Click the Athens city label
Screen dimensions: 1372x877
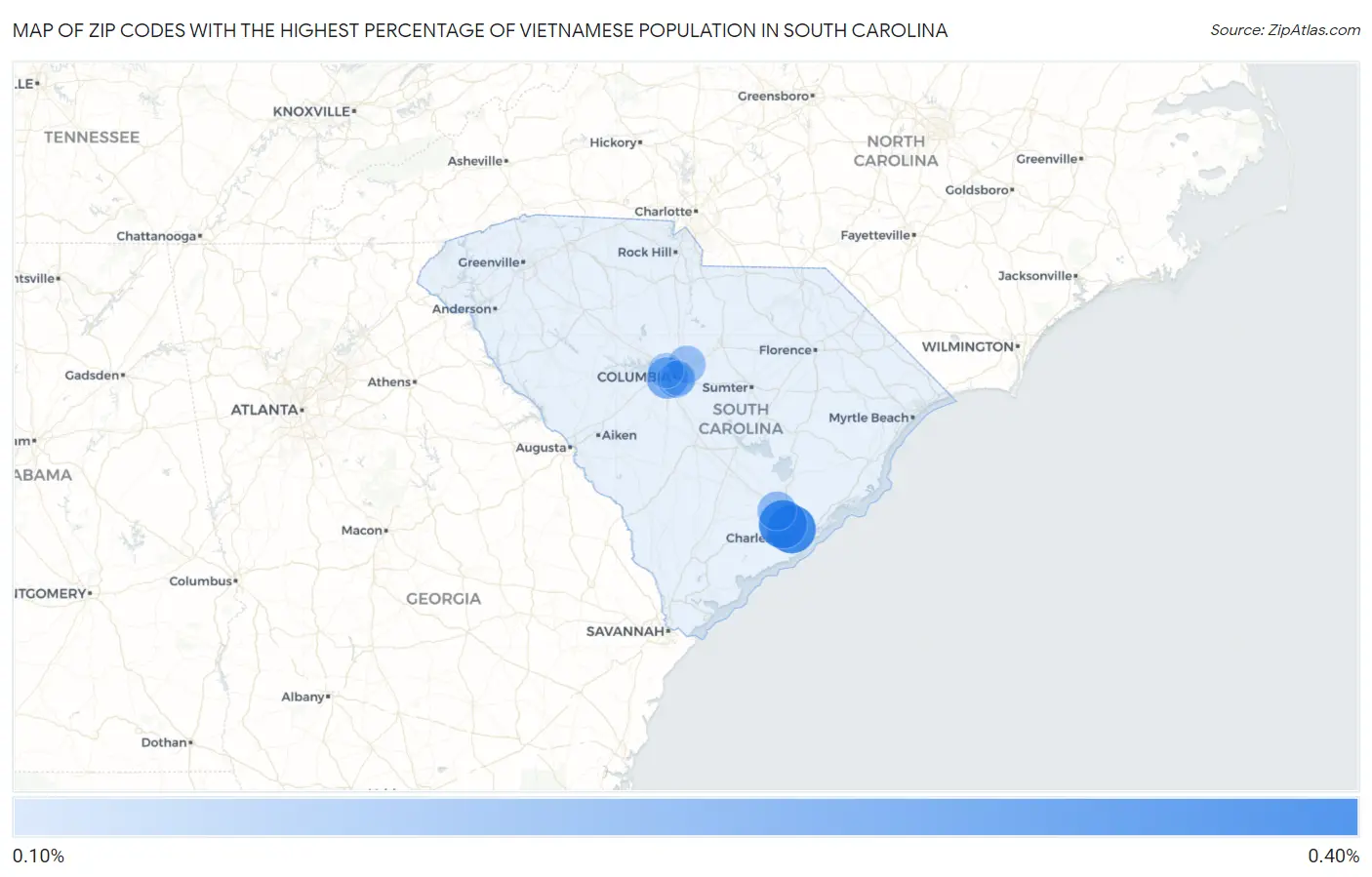point(389,382)
